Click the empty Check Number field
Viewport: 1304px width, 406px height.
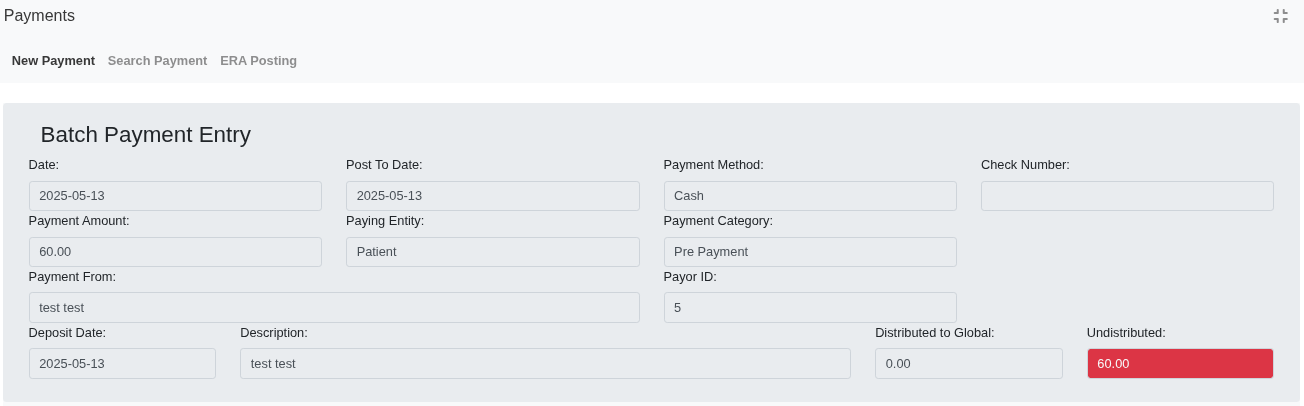[1127, 196]
